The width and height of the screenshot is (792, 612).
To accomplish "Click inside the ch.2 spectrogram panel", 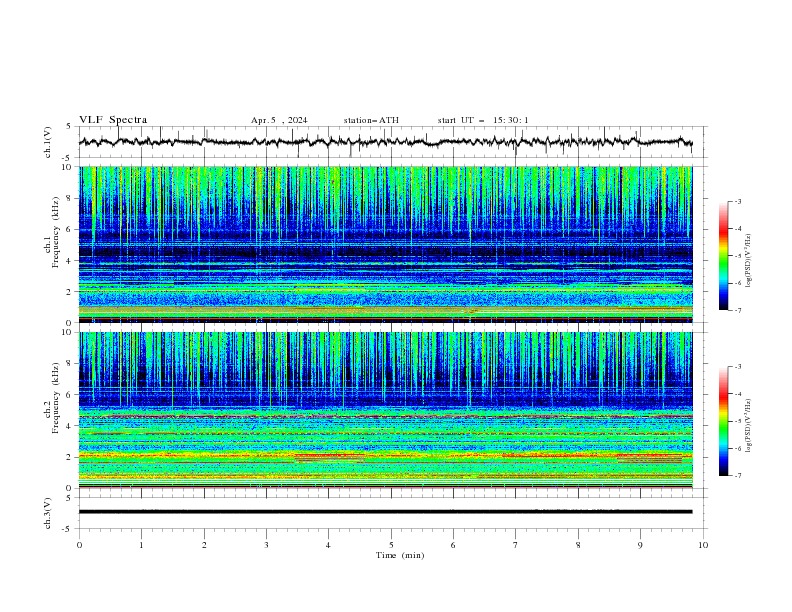I will pos(385,410).
